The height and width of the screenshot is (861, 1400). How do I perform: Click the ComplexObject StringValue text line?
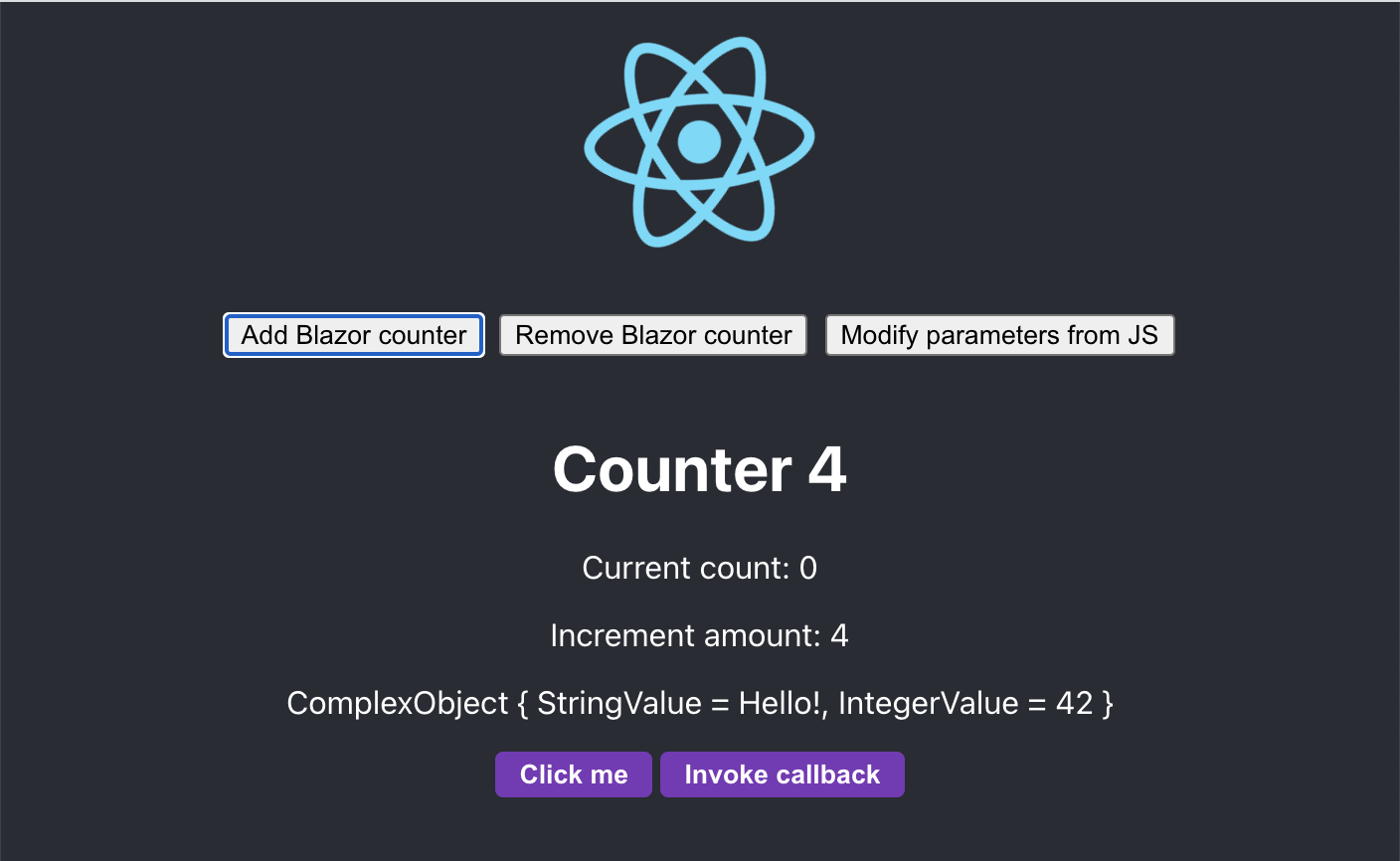[x=699, y=703]
